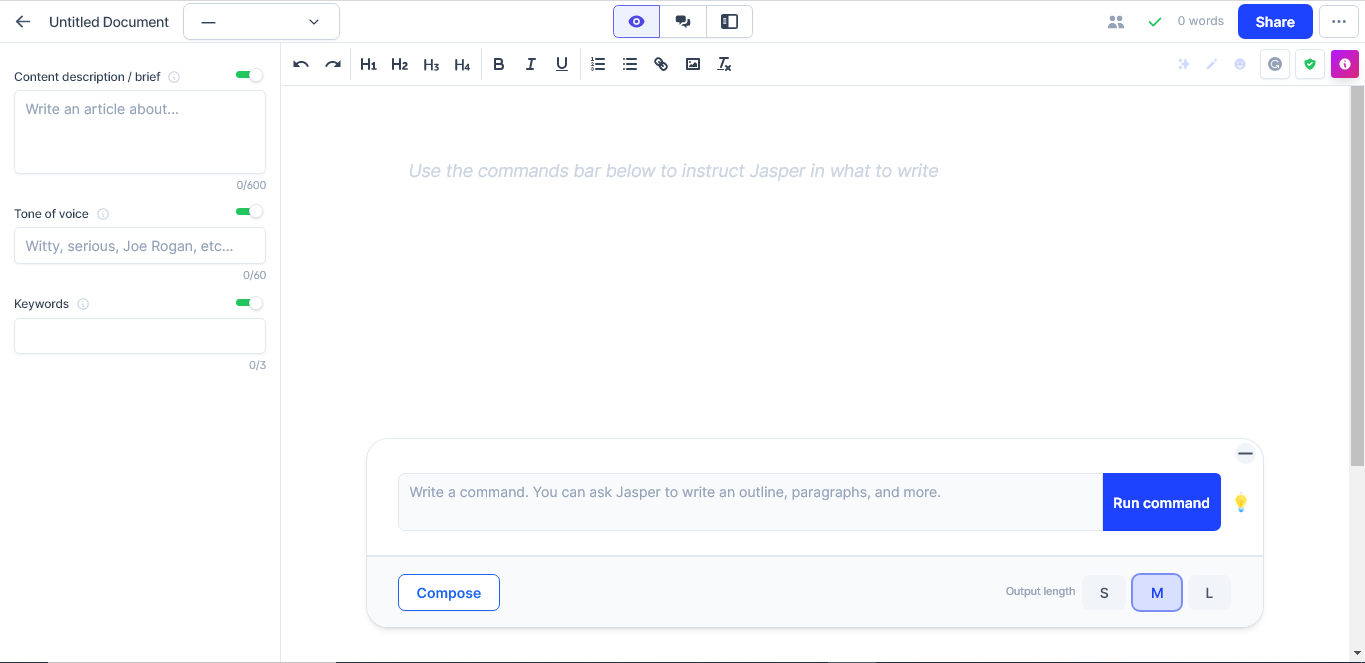Switch to chat mode view

(683, 21)
